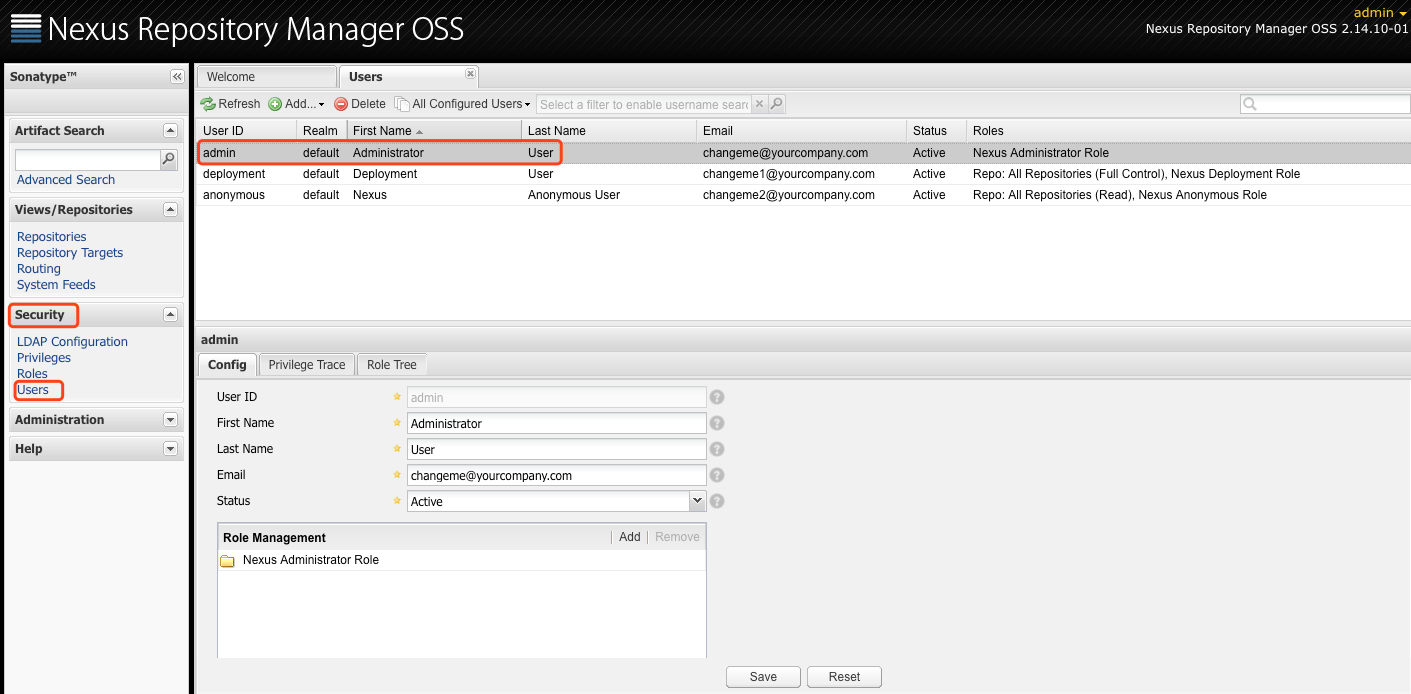The width and height of the screenshot is (1411, 694).
Task: Click the help icon beside Email
Action: click(717, 475)
